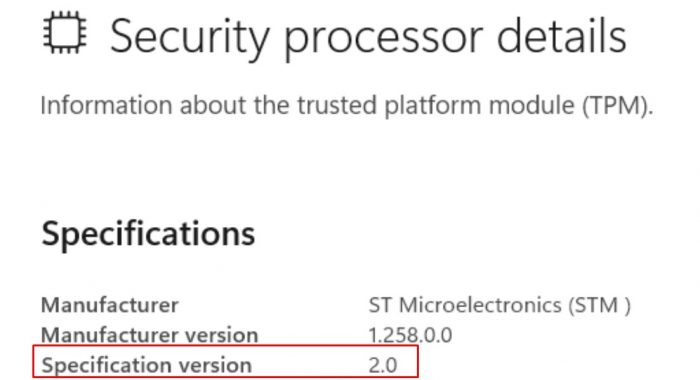Click the word "details" in the title
Image resolution: width=700 pixels, height=380 pixels.
pos(562,36)
